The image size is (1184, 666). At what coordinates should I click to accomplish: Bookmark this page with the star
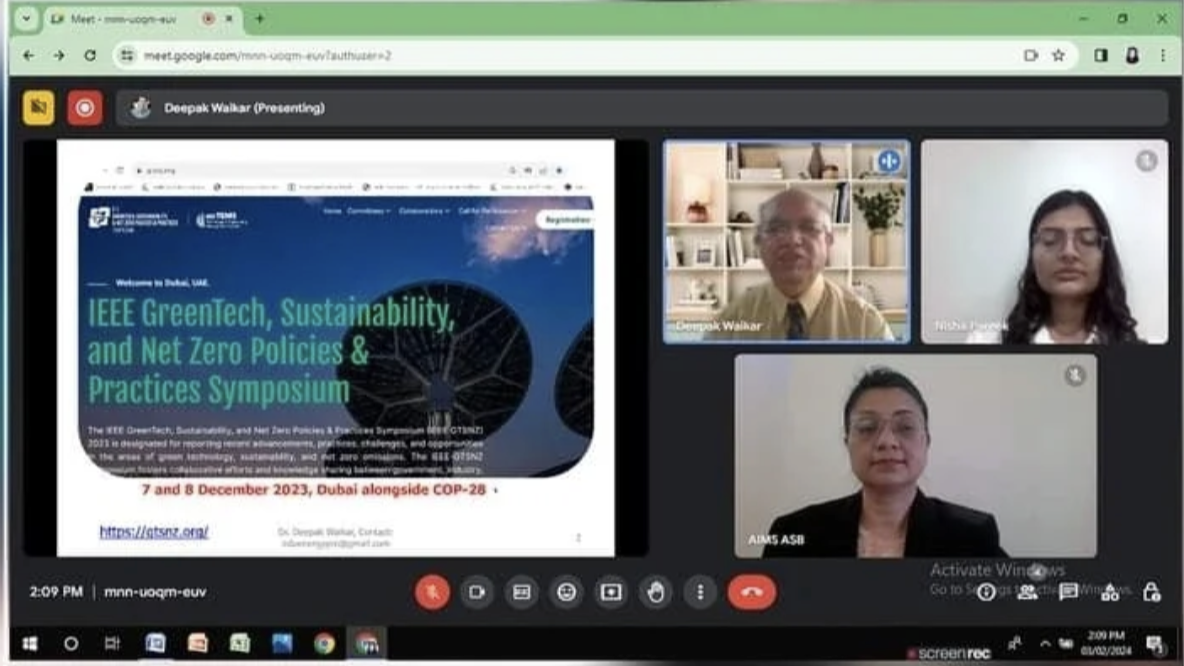click(x=1059, y=55)
